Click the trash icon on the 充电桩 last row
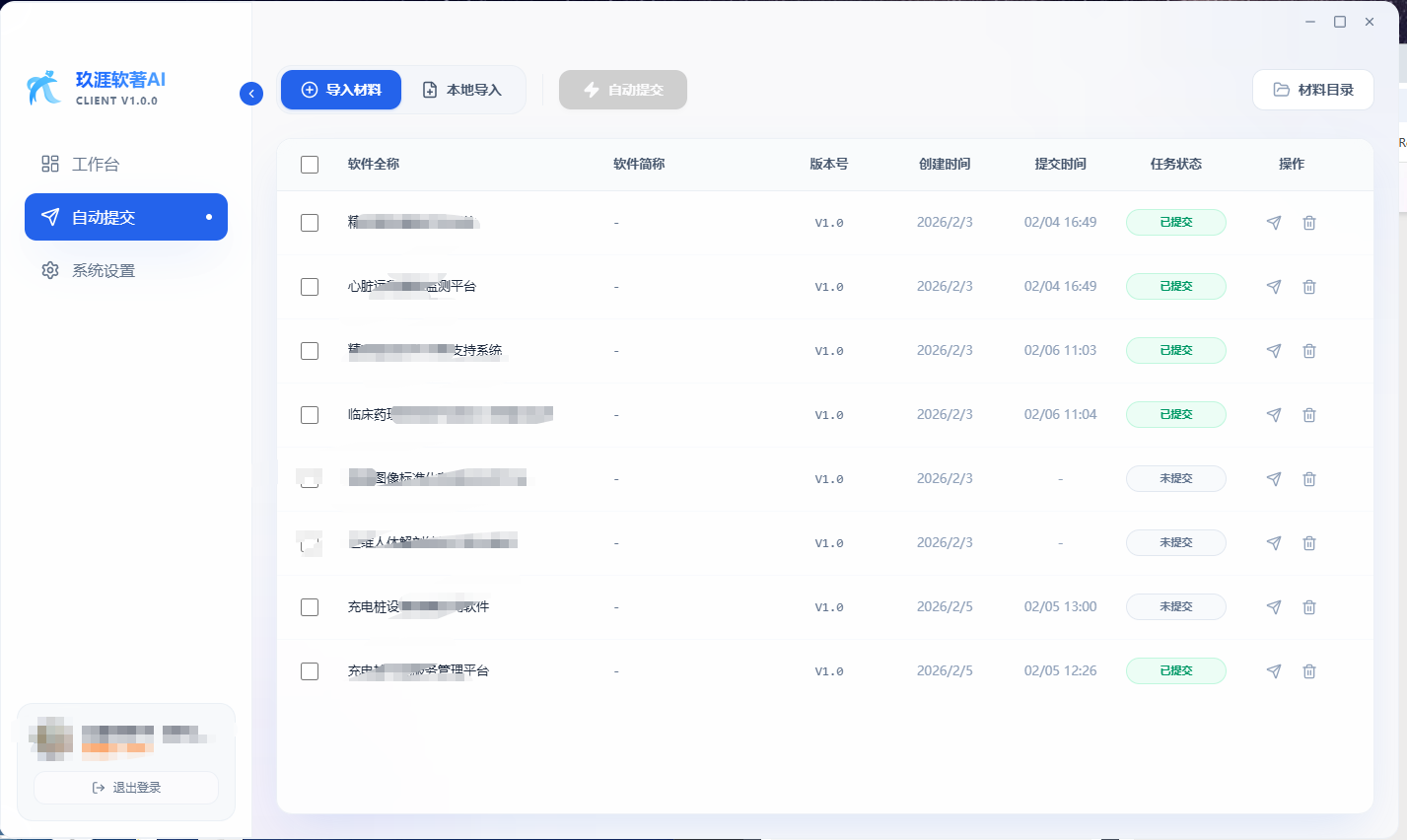1407x840 pixels. point(1309,670)
